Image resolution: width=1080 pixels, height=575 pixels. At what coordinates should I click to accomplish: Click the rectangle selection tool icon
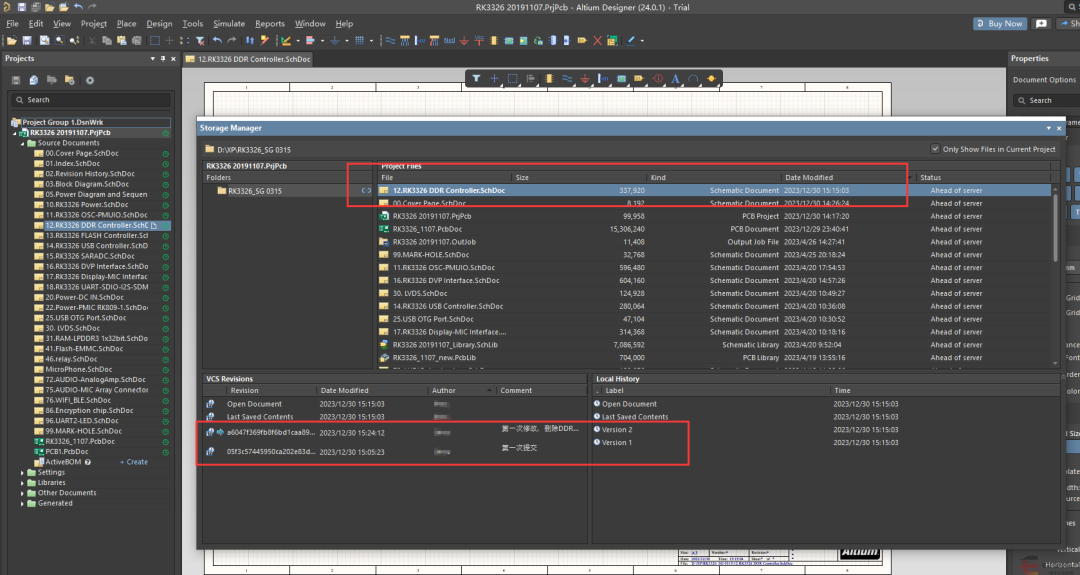(512, 78)
